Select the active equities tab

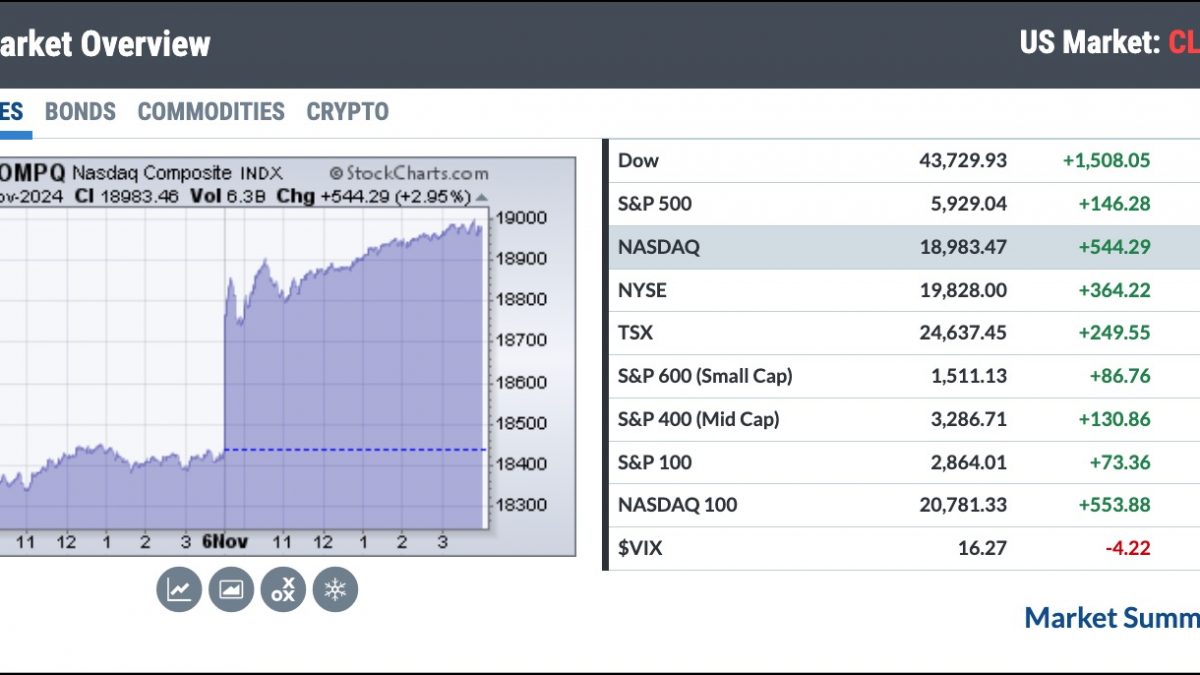[12, 112]
